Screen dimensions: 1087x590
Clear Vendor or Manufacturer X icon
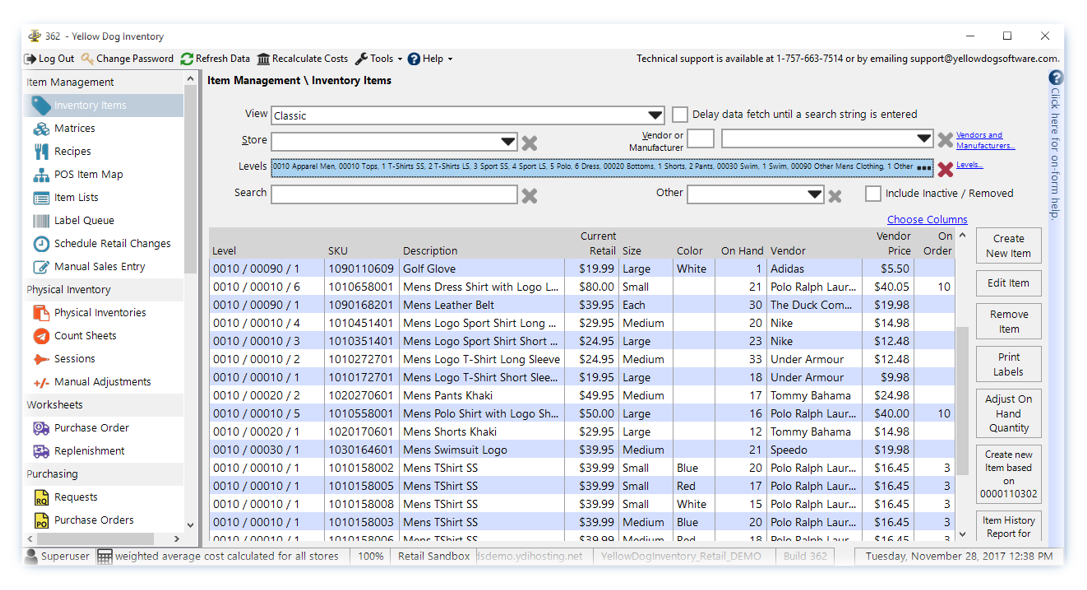(945, 140)
